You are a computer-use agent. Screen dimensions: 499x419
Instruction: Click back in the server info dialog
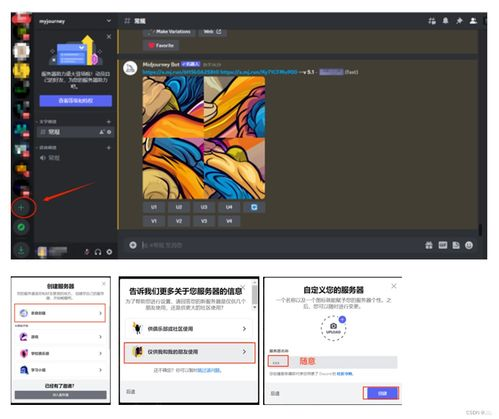[131, 392]
